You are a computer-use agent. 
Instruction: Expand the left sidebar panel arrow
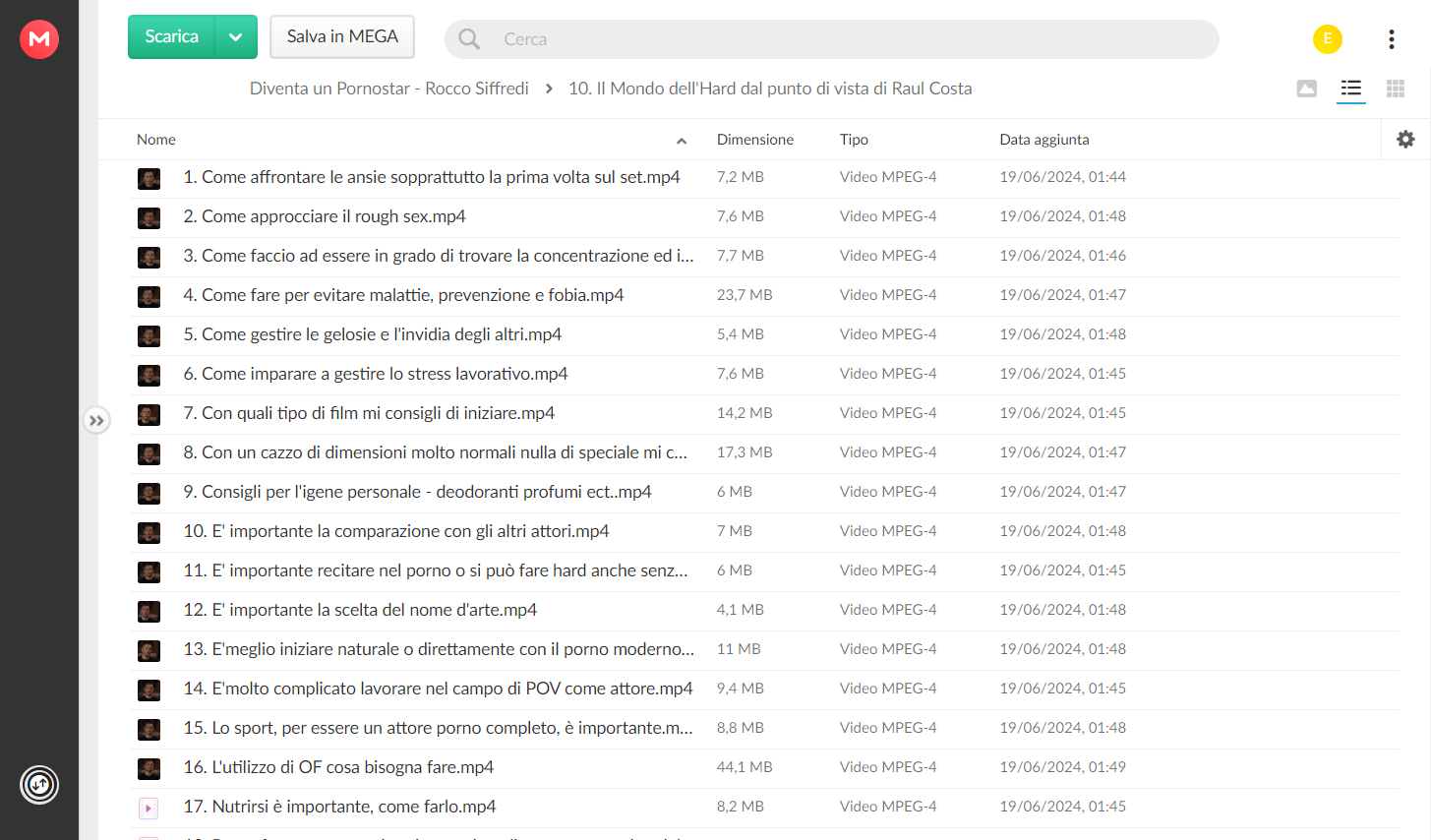96,421
